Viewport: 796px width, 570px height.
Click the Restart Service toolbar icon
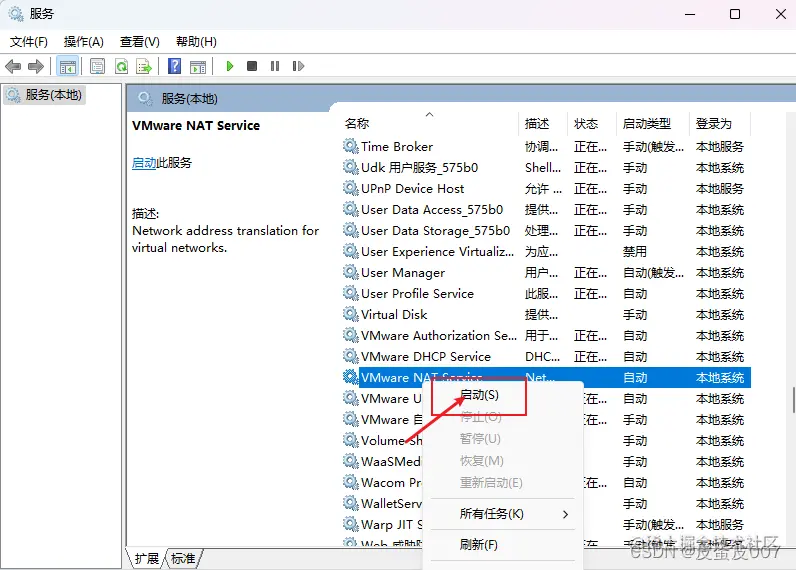click(x=298, y=66)
